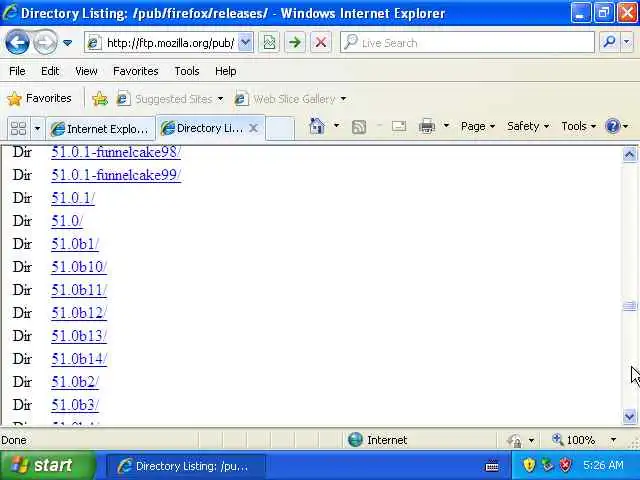The width and height of the screenshot is (640, 480).
Task: Open the 51.0b1/ directory link
Action: (75, 244)
